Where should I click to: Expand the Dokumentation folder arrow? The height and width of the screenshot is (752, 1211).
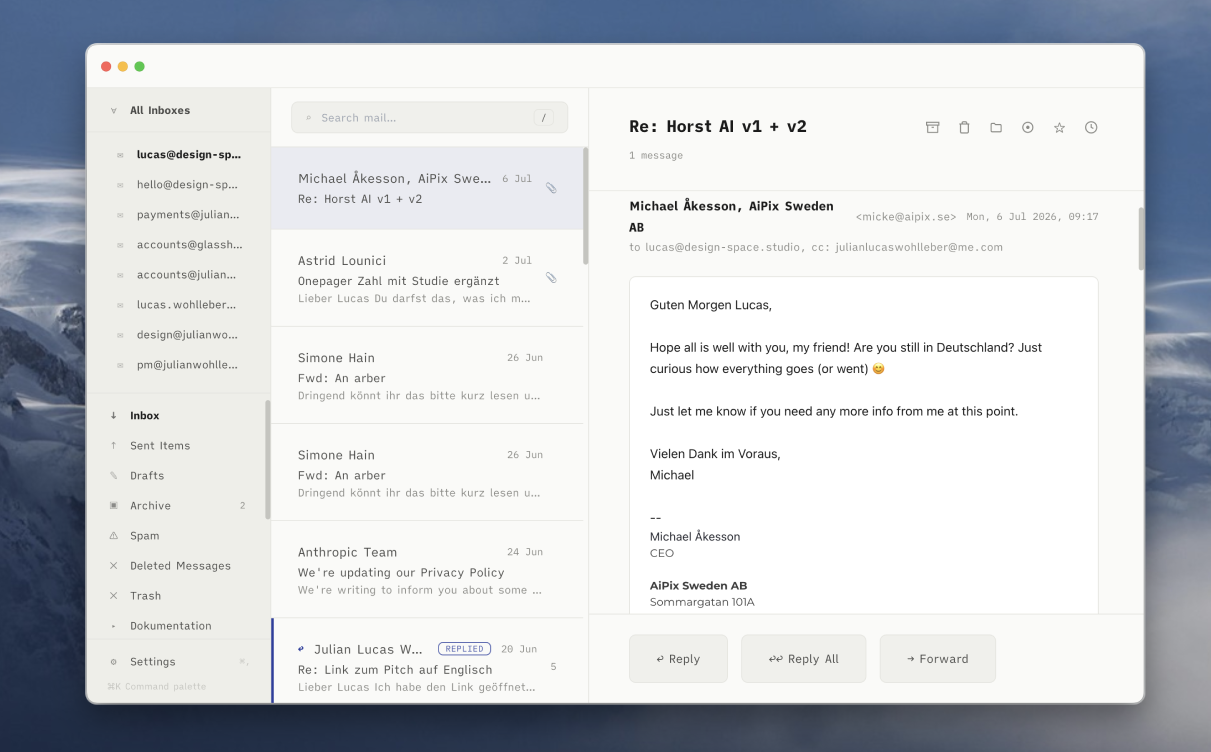coord(113,626)
